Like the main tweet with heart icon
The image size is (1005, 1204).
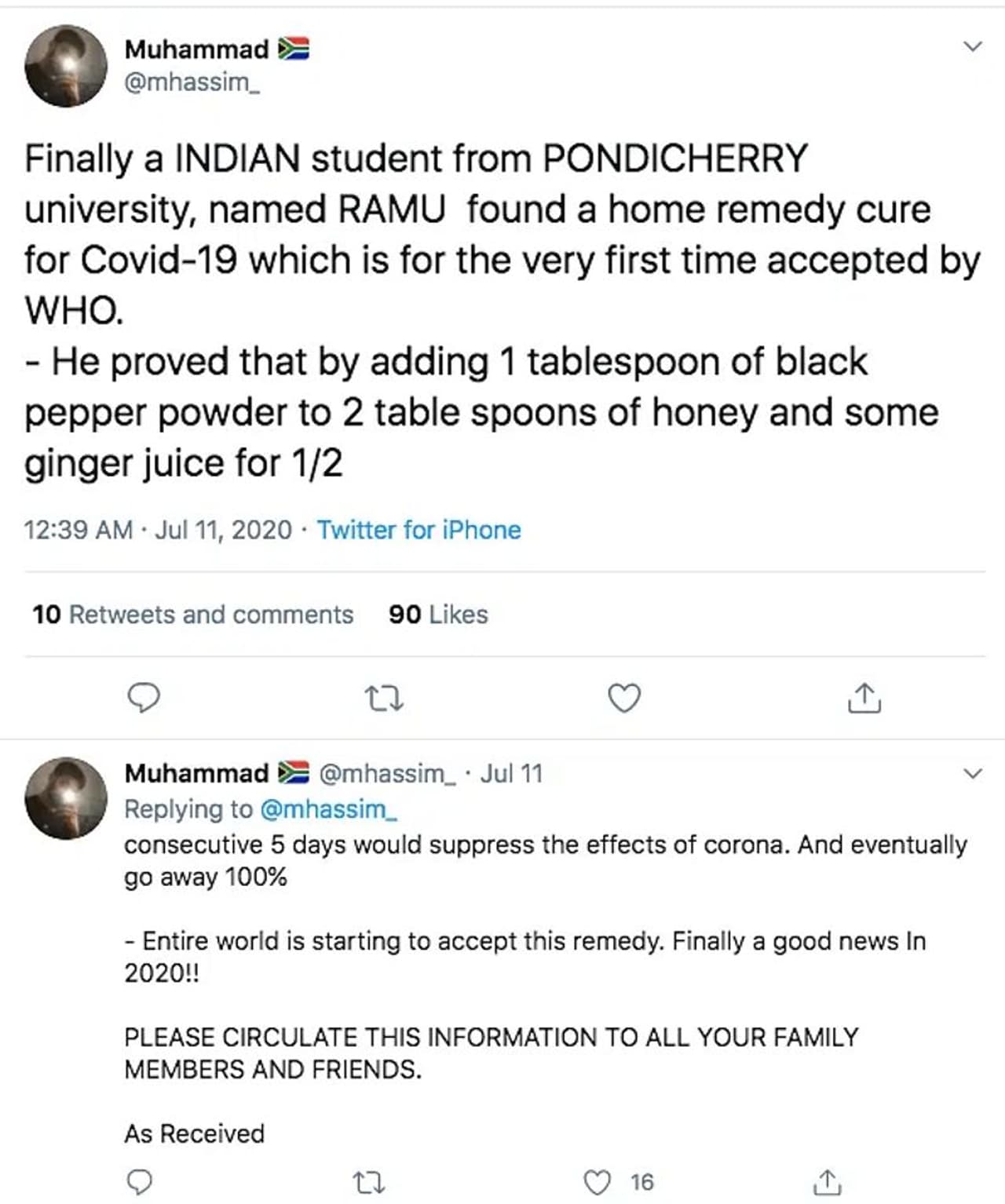(x=625, y=698)
